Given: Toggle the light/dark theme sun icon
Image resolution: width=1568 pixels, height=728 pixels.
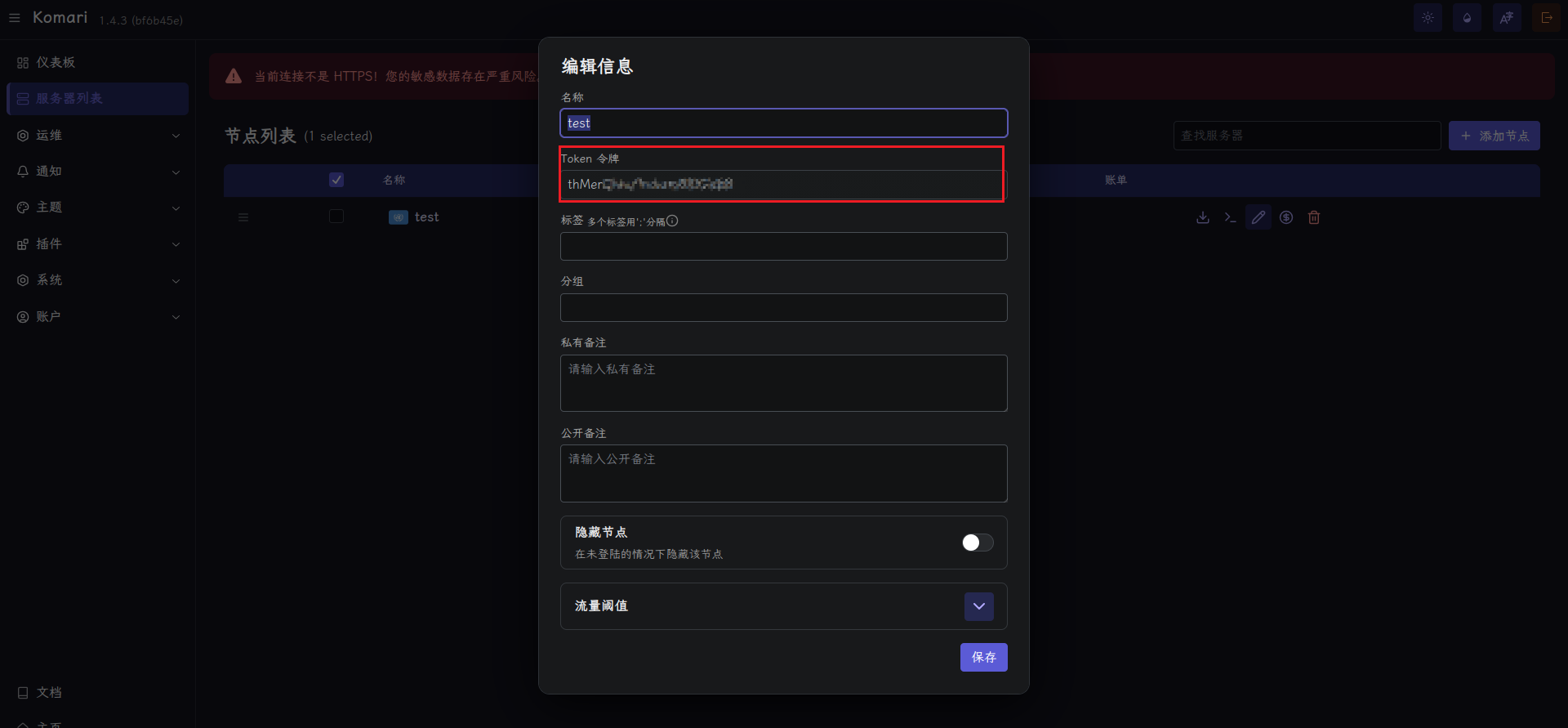Looking at the screenshot, I should click(x=1428, y=18).
